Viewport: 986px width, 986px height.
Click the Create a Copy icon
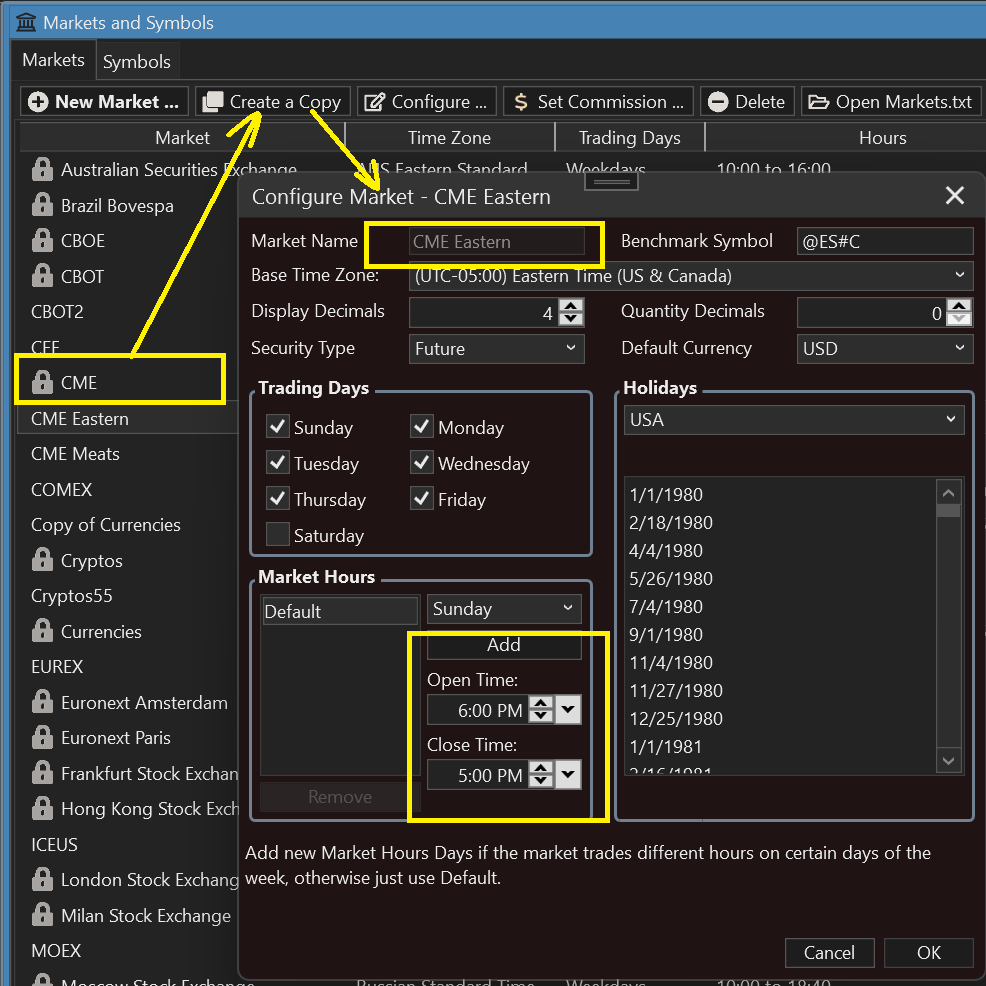coord(213,102)
